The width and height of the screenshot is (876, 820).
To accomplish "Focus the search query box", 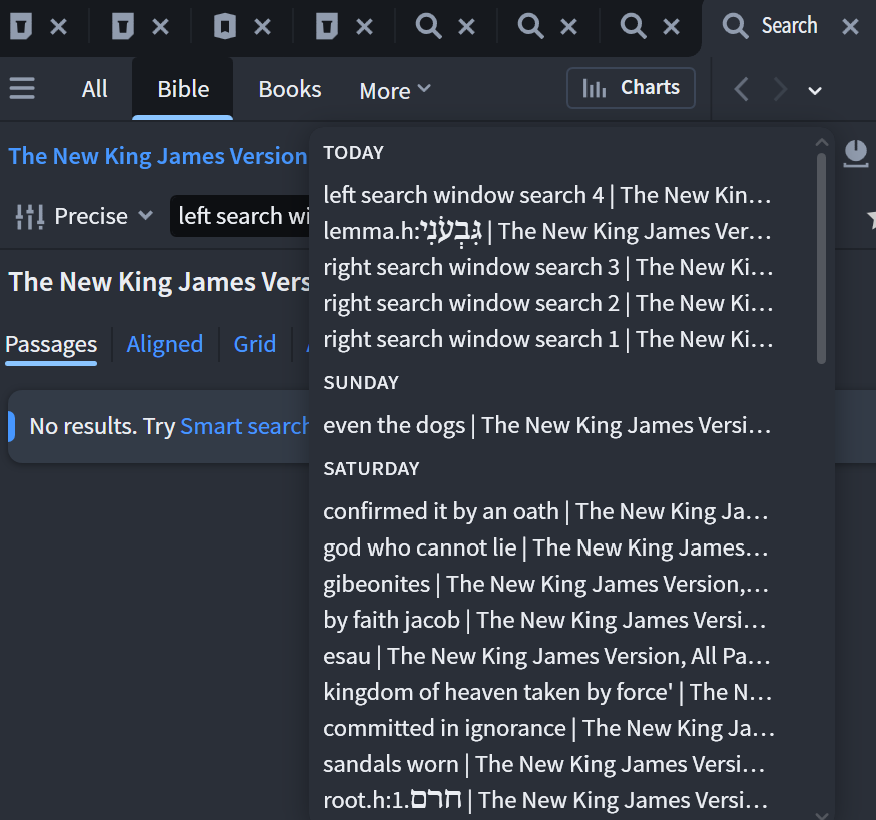I will pos(240,216).
